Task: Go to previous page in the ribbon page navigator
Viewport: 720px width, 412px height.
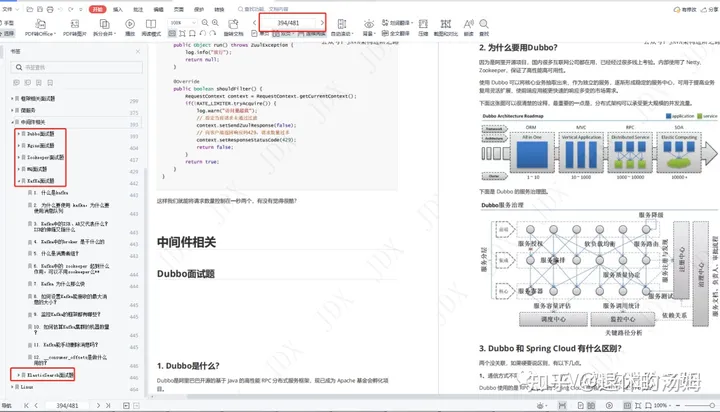Action: coord(254,23)
